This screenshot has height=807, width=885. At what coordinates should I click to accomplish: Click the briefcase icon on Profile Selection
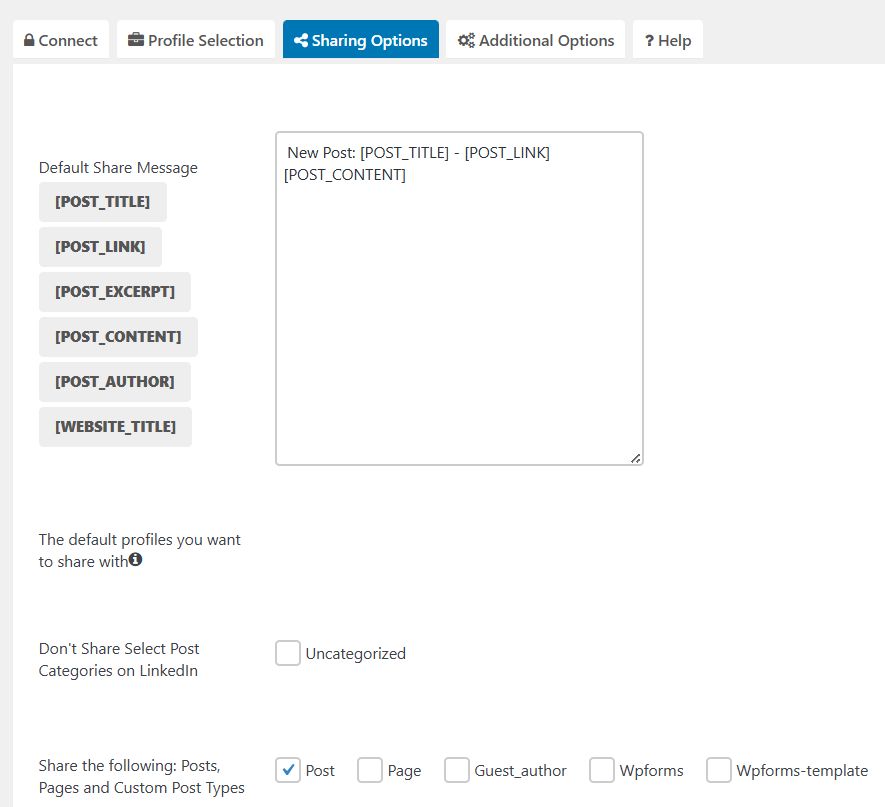(x=136, y=41)
